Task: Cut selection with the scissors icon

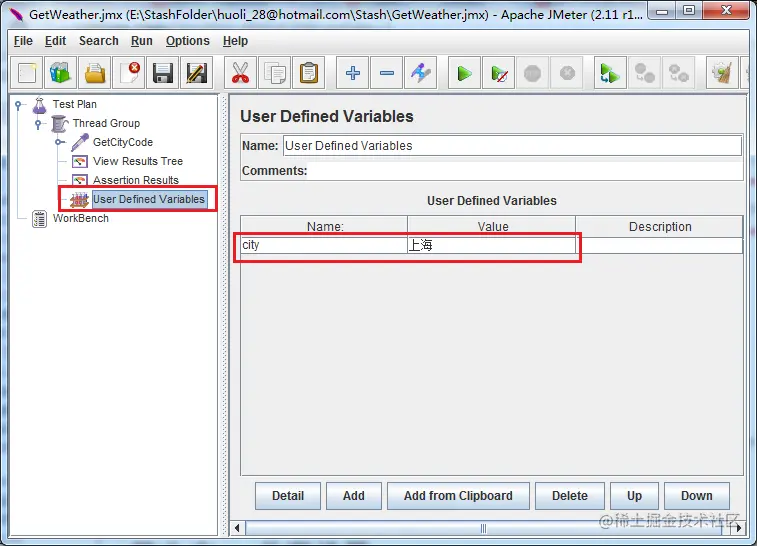Action: [x=240, y=73]
